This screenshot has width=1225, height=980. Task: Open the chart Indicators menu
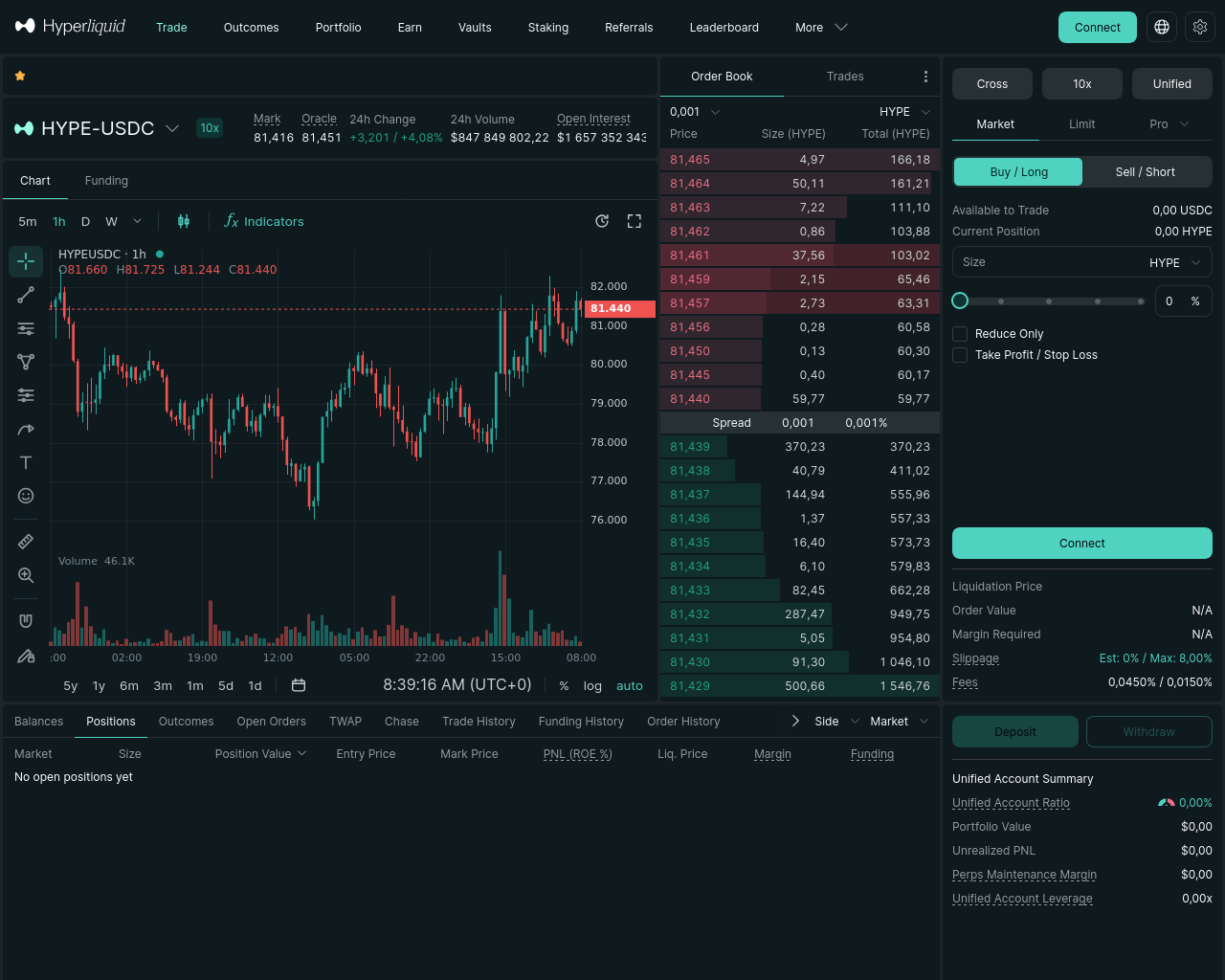264,221
